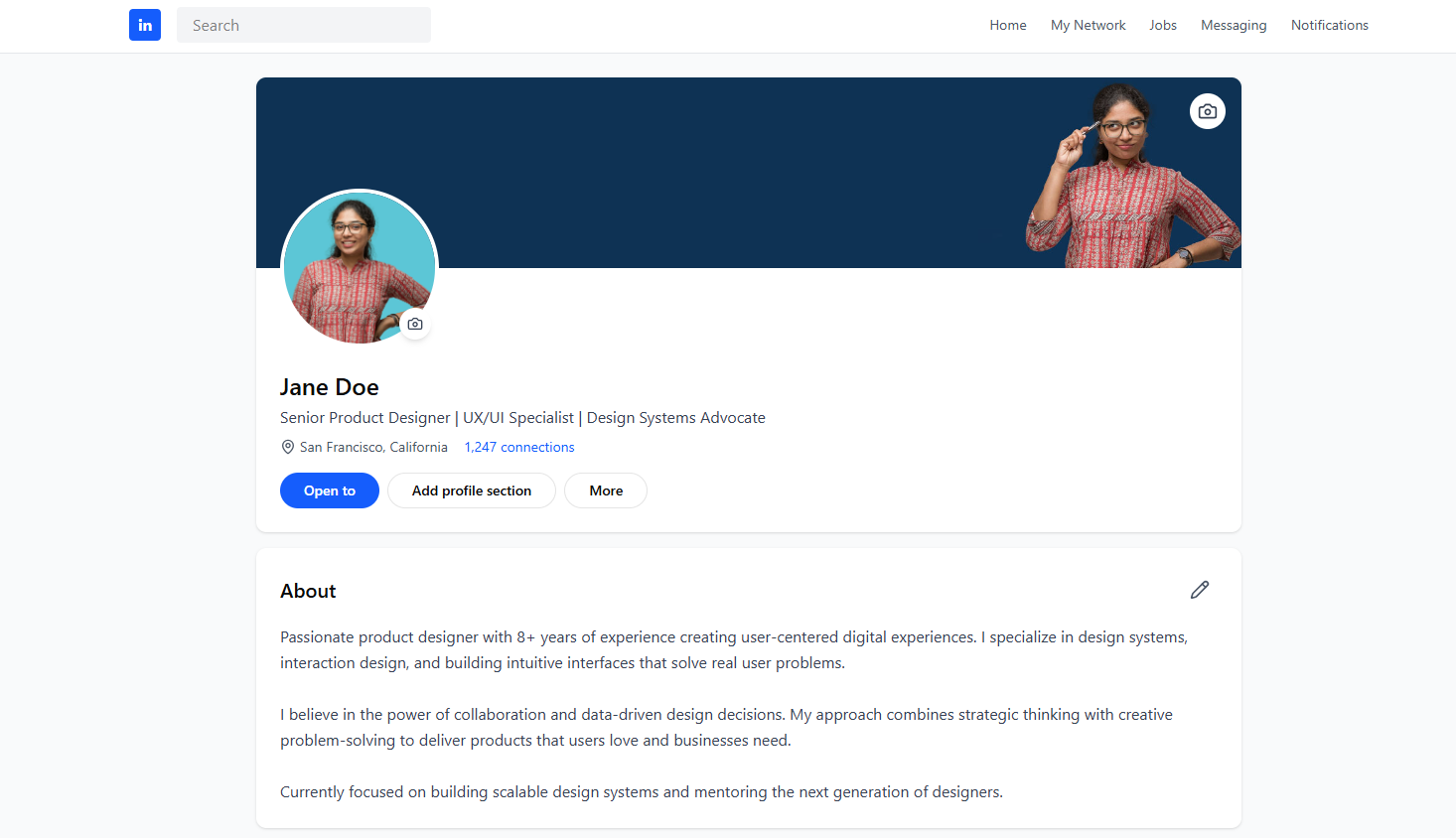Navigate to Home
Viewport: 1456px width, 838px height.
[1007, 25]
